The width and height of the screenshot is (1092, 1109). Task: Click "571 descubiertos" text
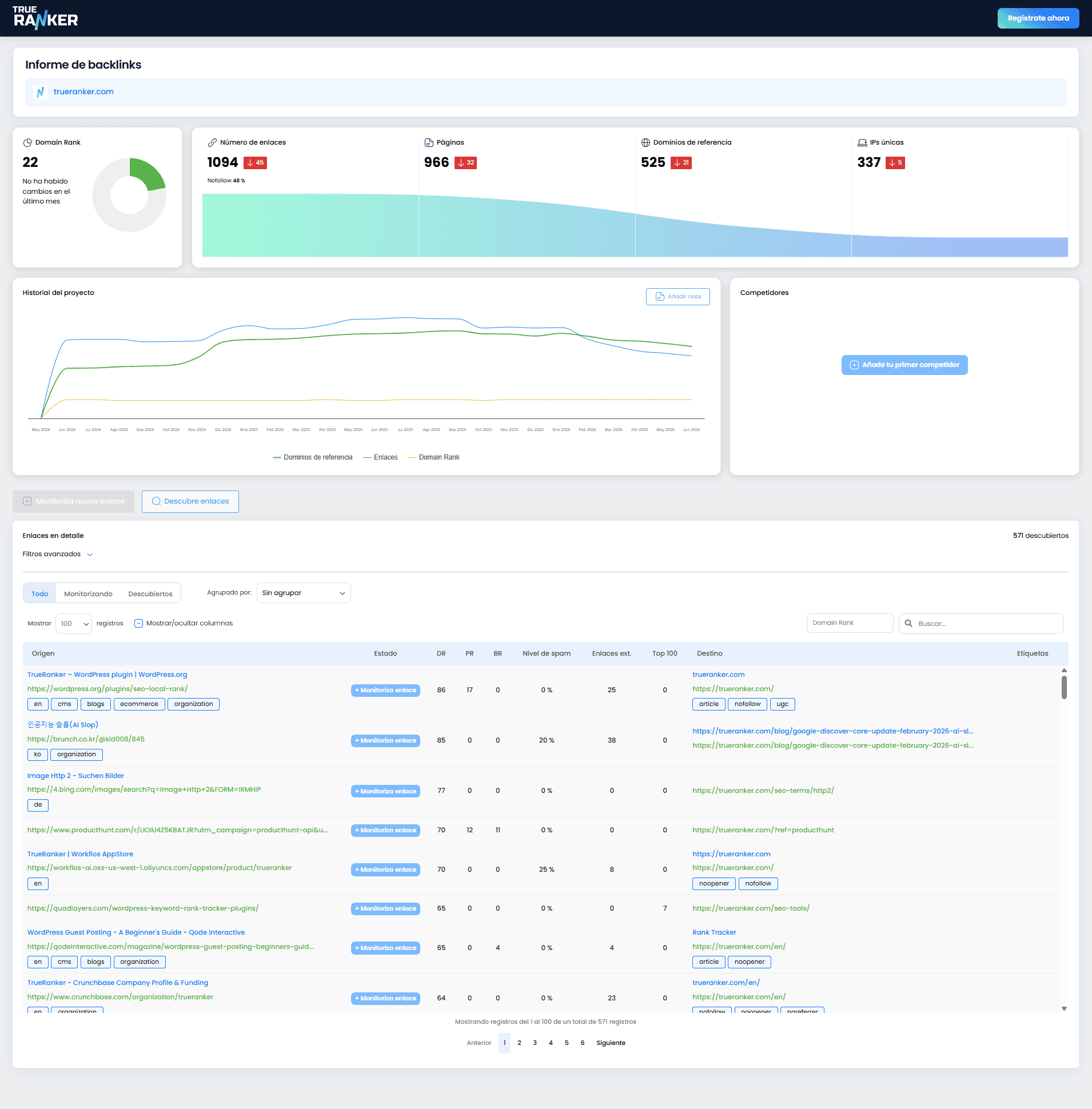pyautogui.click(x=1041, y=536)
